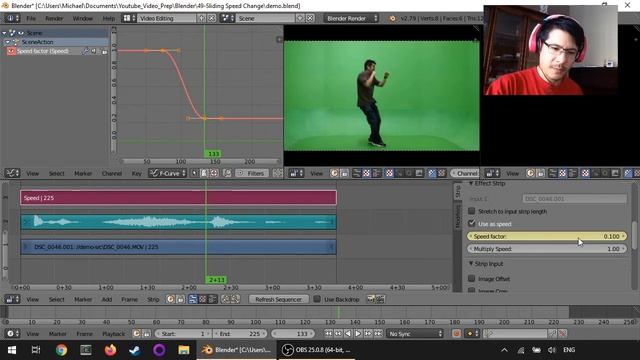This screenshot has height=360, width=640.
Task: Select the Speed factor (Speed) channel
Action: (43, 51)
